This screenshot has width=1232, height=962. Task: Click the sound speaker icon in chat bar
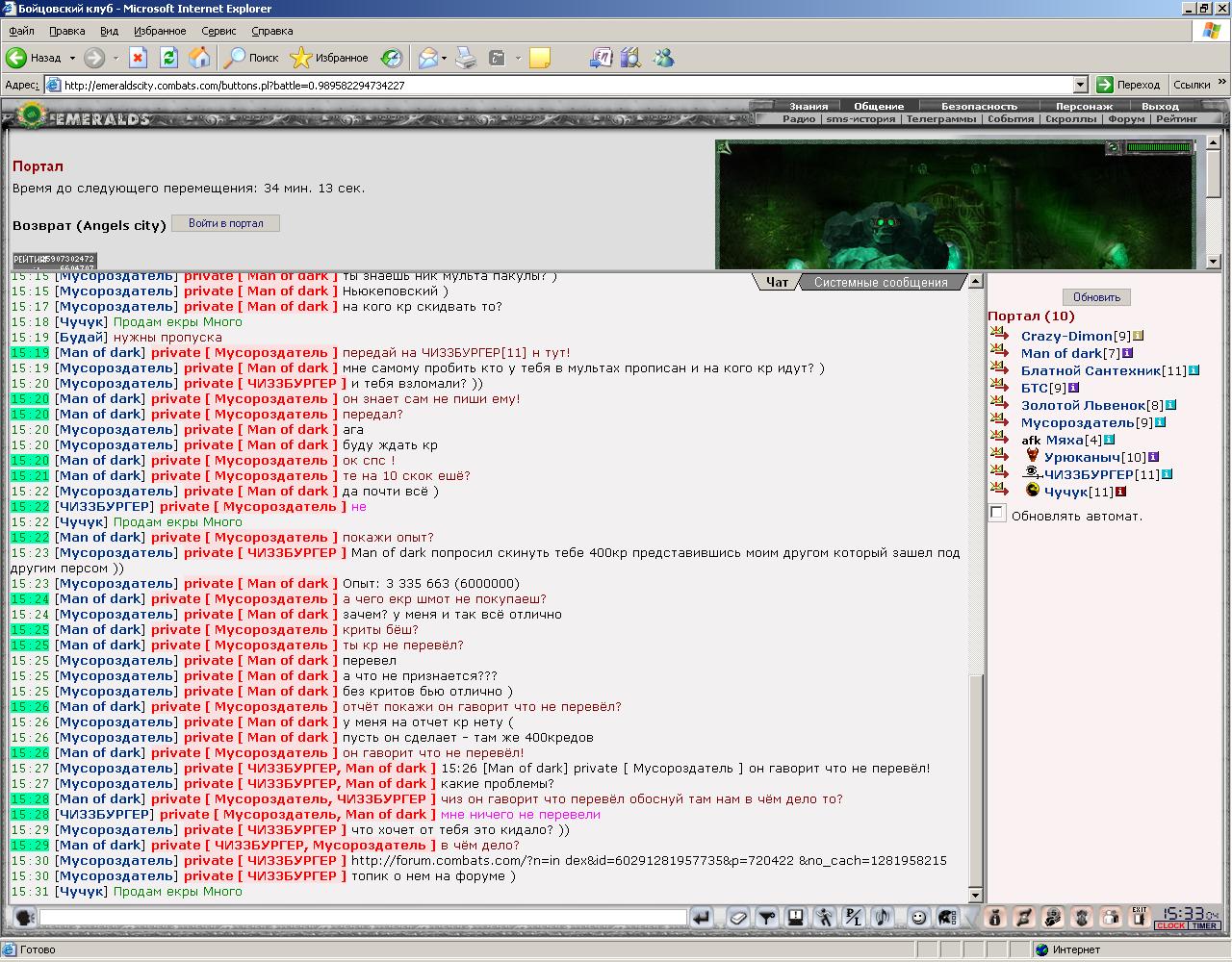883,918
